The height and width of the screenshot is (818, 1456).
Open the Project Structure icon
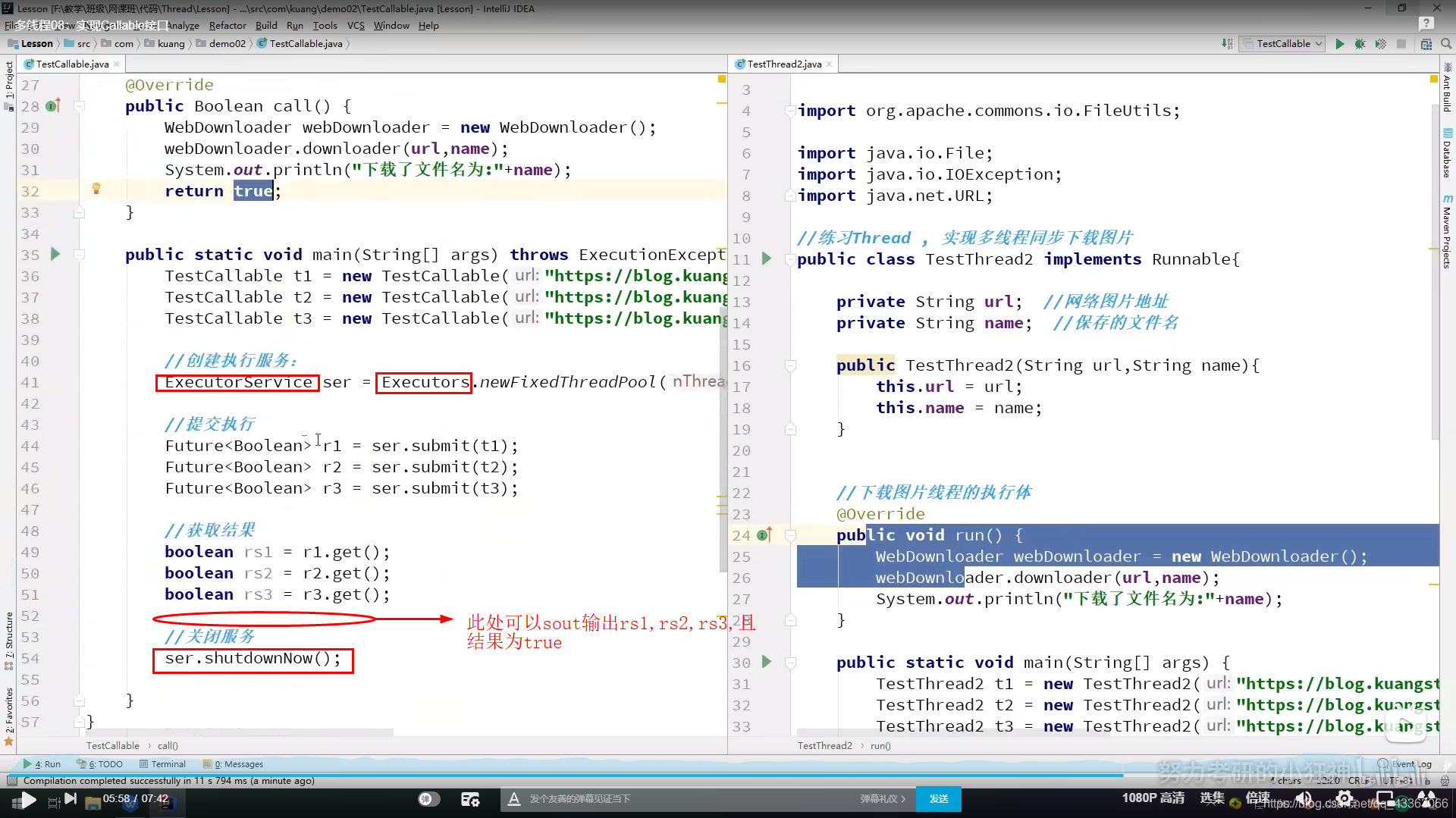coord(1426,44)
